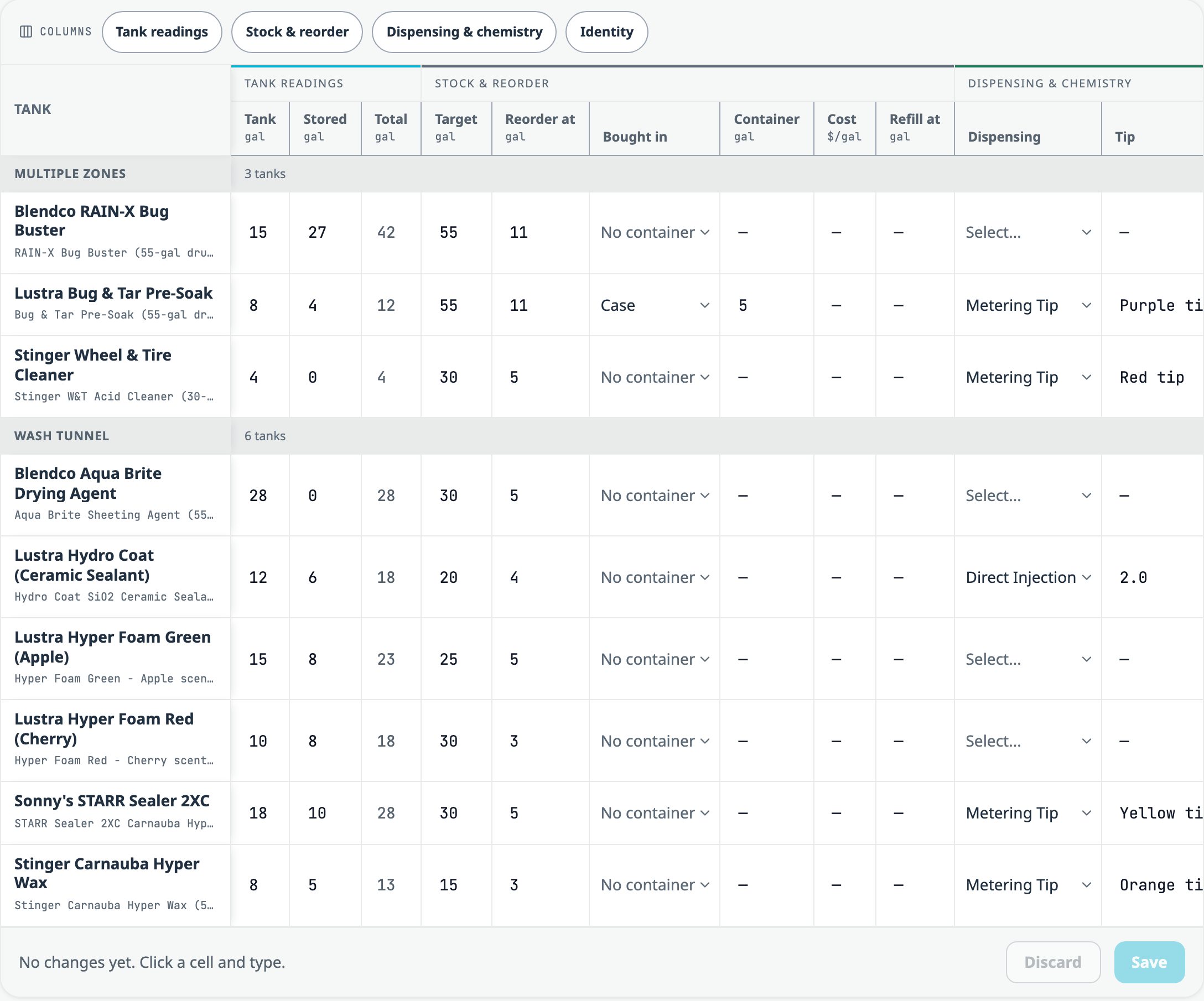Image resolution: width=1204 pixels, height=1001 pixels.
Task: Select the Lustra Hyper Foam Green (Apple) name
Action: [x=112, y=647]
